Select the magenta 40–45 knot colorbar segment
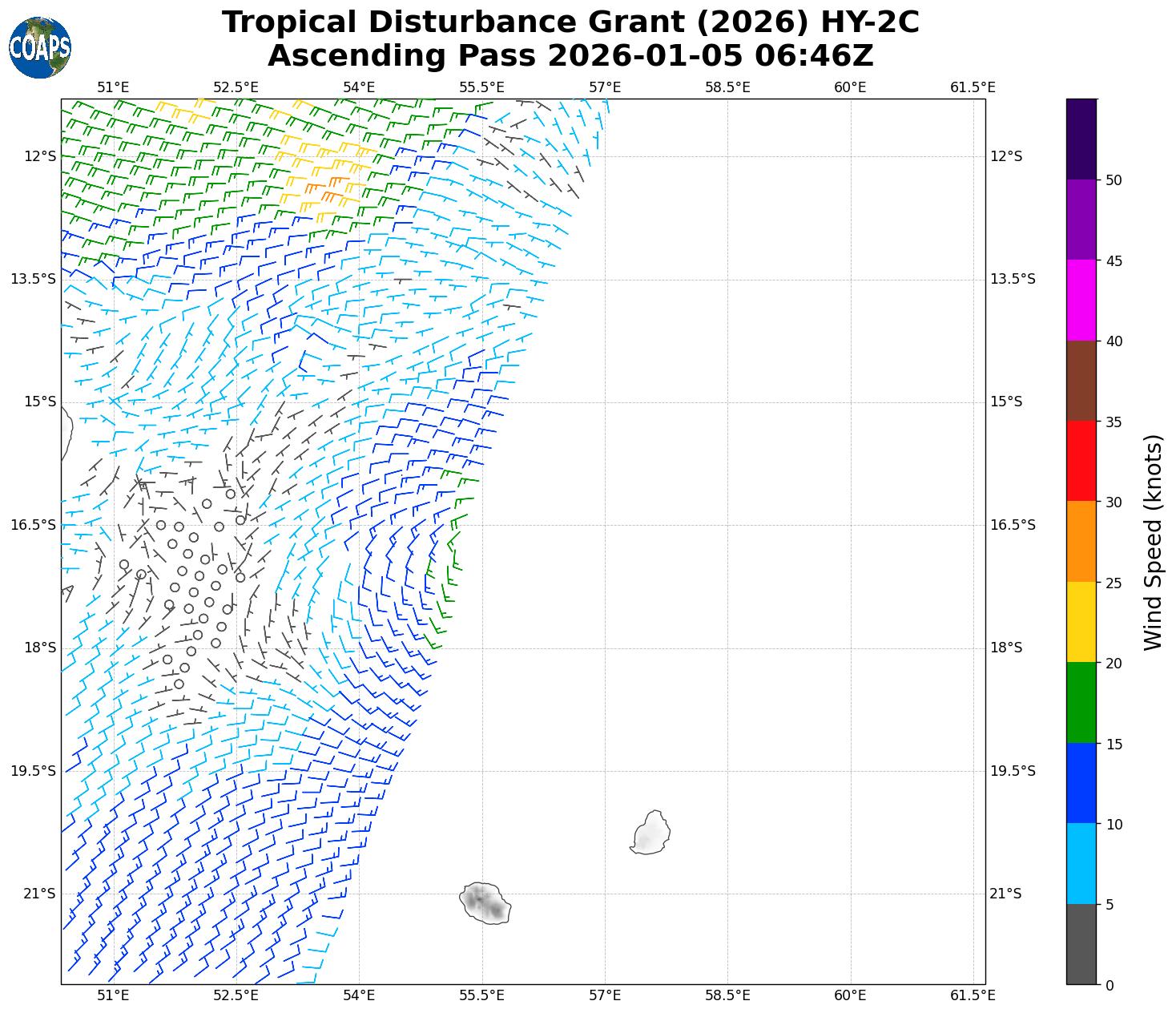This screenshot has width=1176, height=1013. click(1081, 300)
